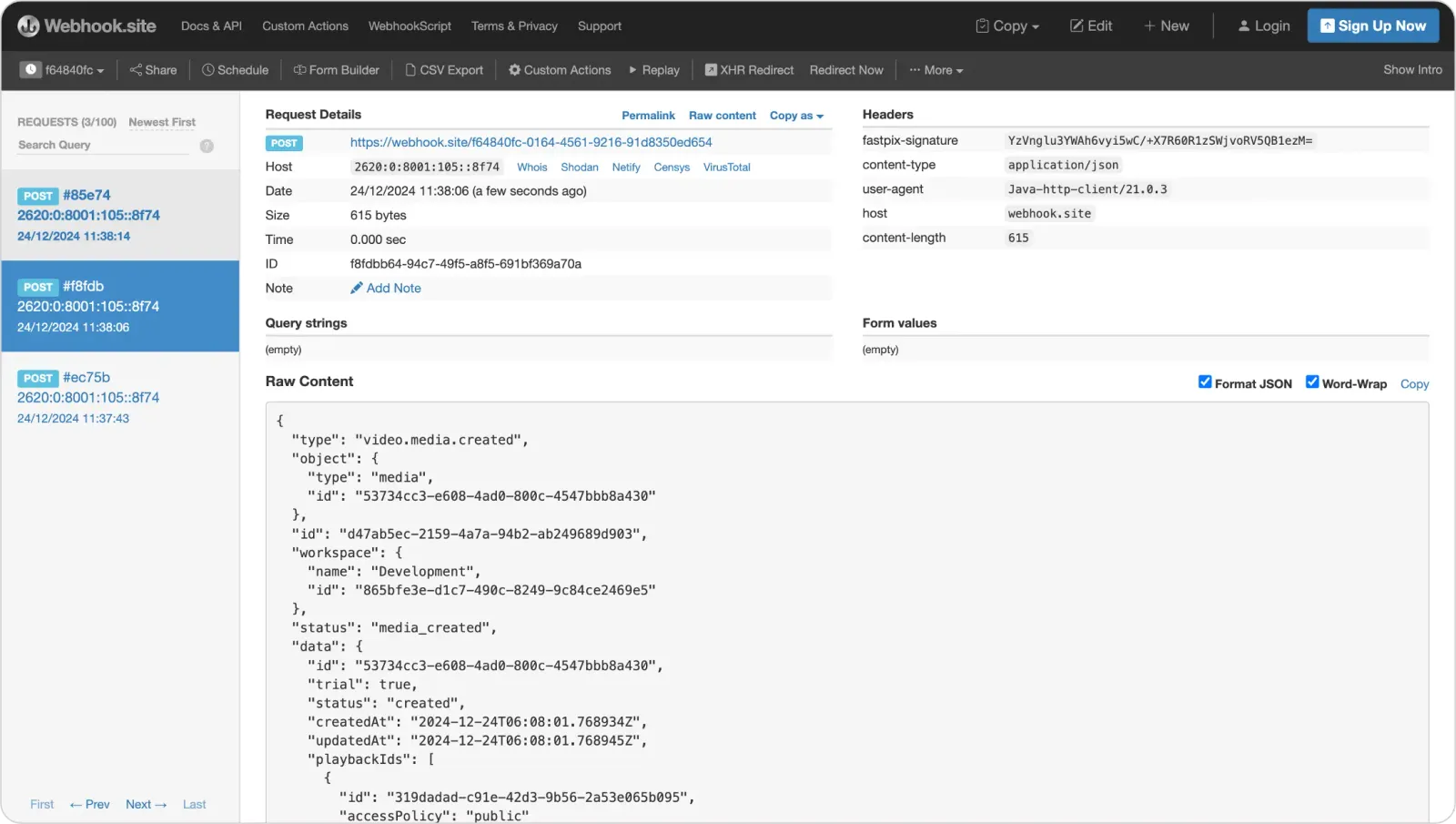Click Redirect Now
This screenshot has width=1456, height=824.
[x=846, y=70]
